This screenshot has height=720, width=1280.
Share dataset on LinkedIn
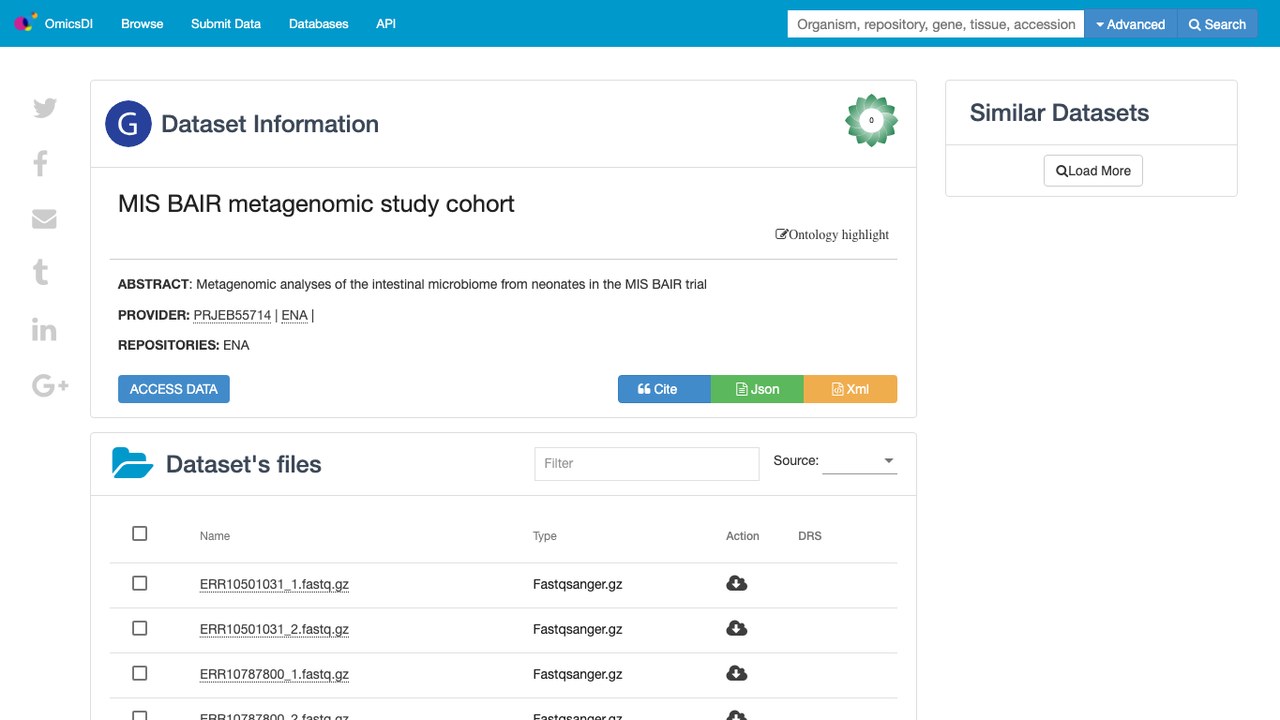coord(44,329)
